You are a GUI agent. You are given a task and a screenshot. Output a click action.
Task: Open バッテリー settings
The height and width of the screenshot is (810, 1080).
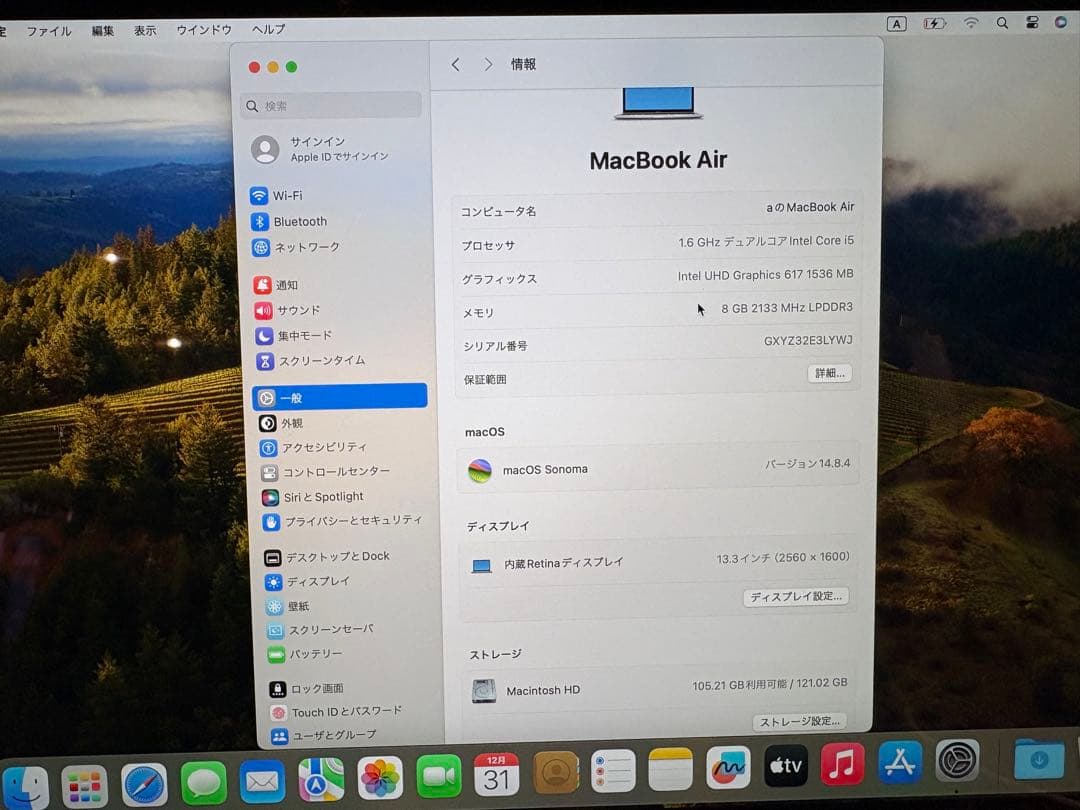tap(305, 654)
